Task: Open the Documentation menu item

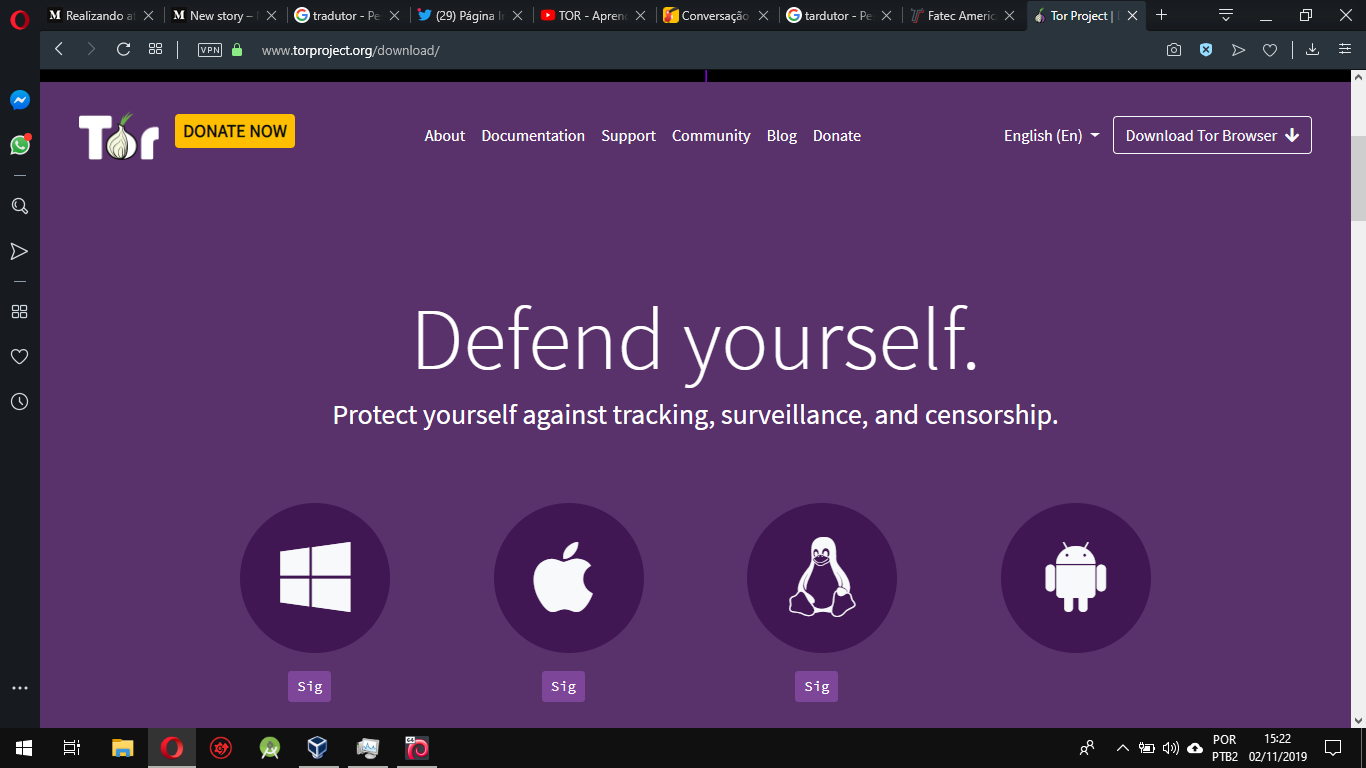Action: pyautogui.click(x=533, y=136)
